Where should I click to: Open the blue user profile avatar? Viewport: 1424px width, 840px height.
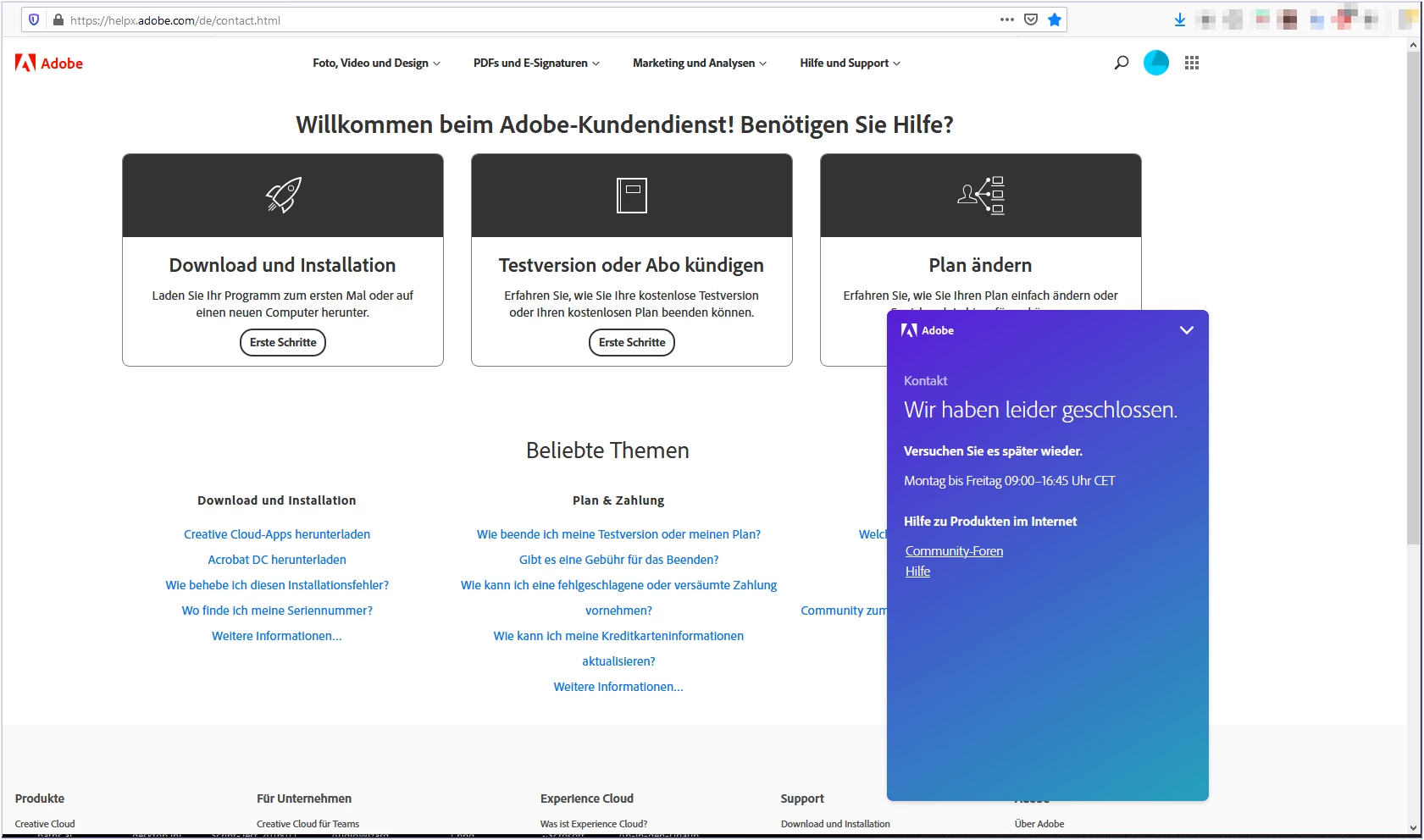click(1155, 63)
